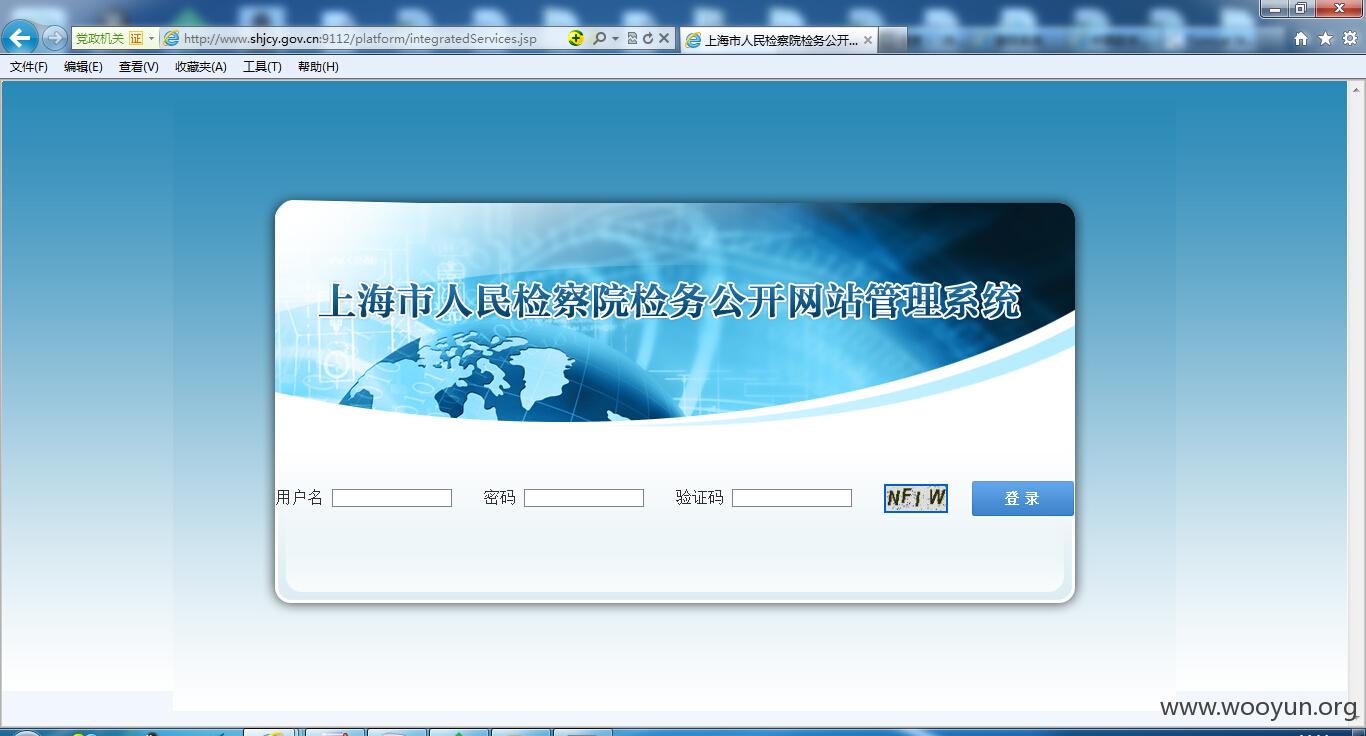Open the Tools gear icon
Image resolution: width=1366 pixels, height=736 pixels.
point(1350,38)
